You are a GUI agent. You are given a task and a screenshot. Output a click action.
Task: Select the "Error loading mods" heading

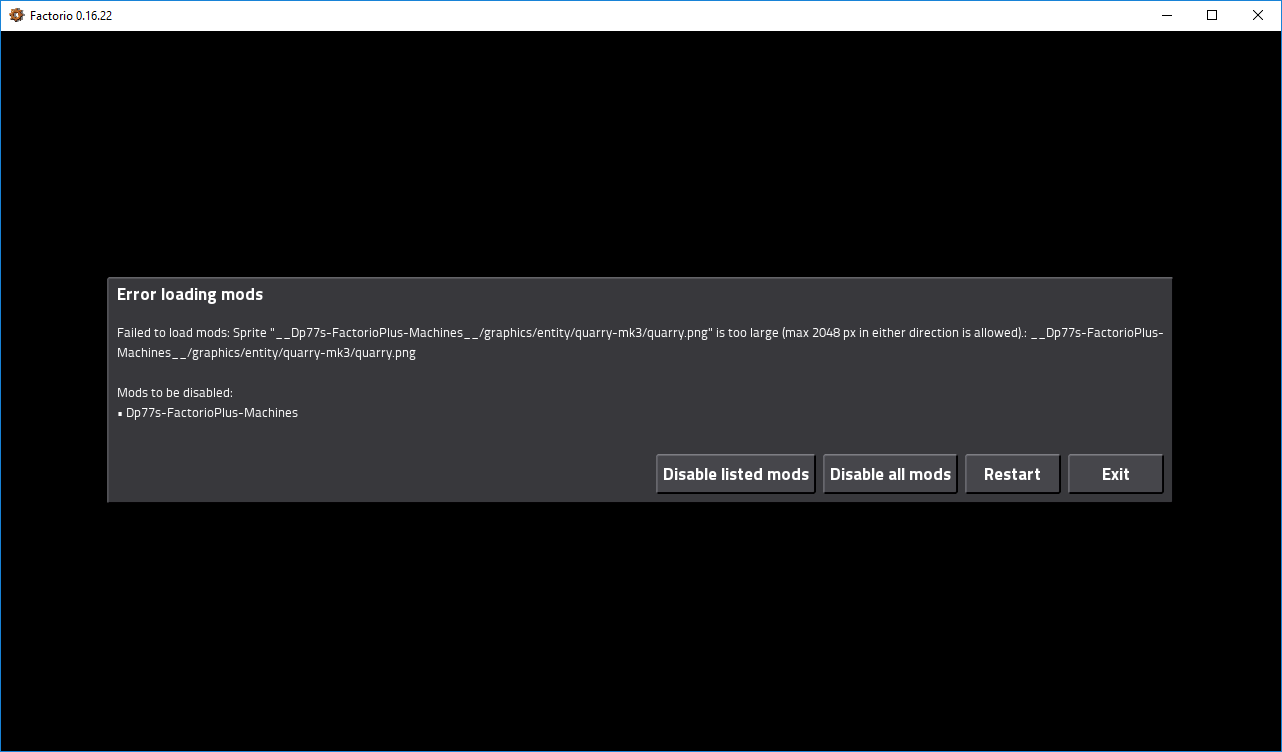point(190,294)
